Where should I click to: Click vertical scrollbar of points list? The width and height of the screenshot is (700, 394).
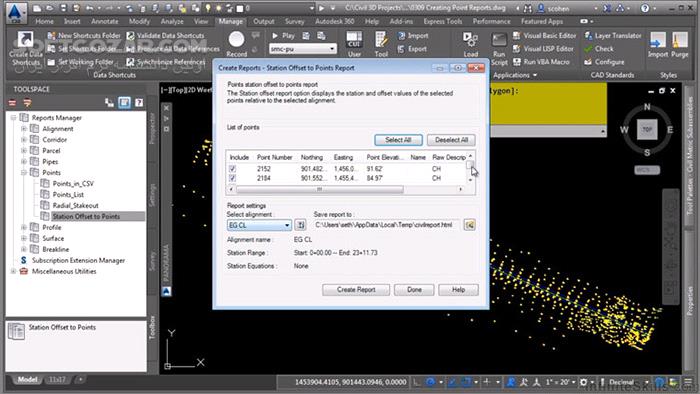tap(470, 167)
